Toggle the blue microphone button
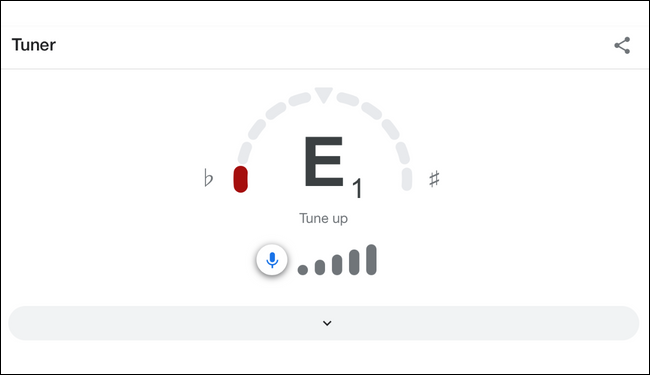The width and height of the screenshot is (650, 375). point(272,260)
